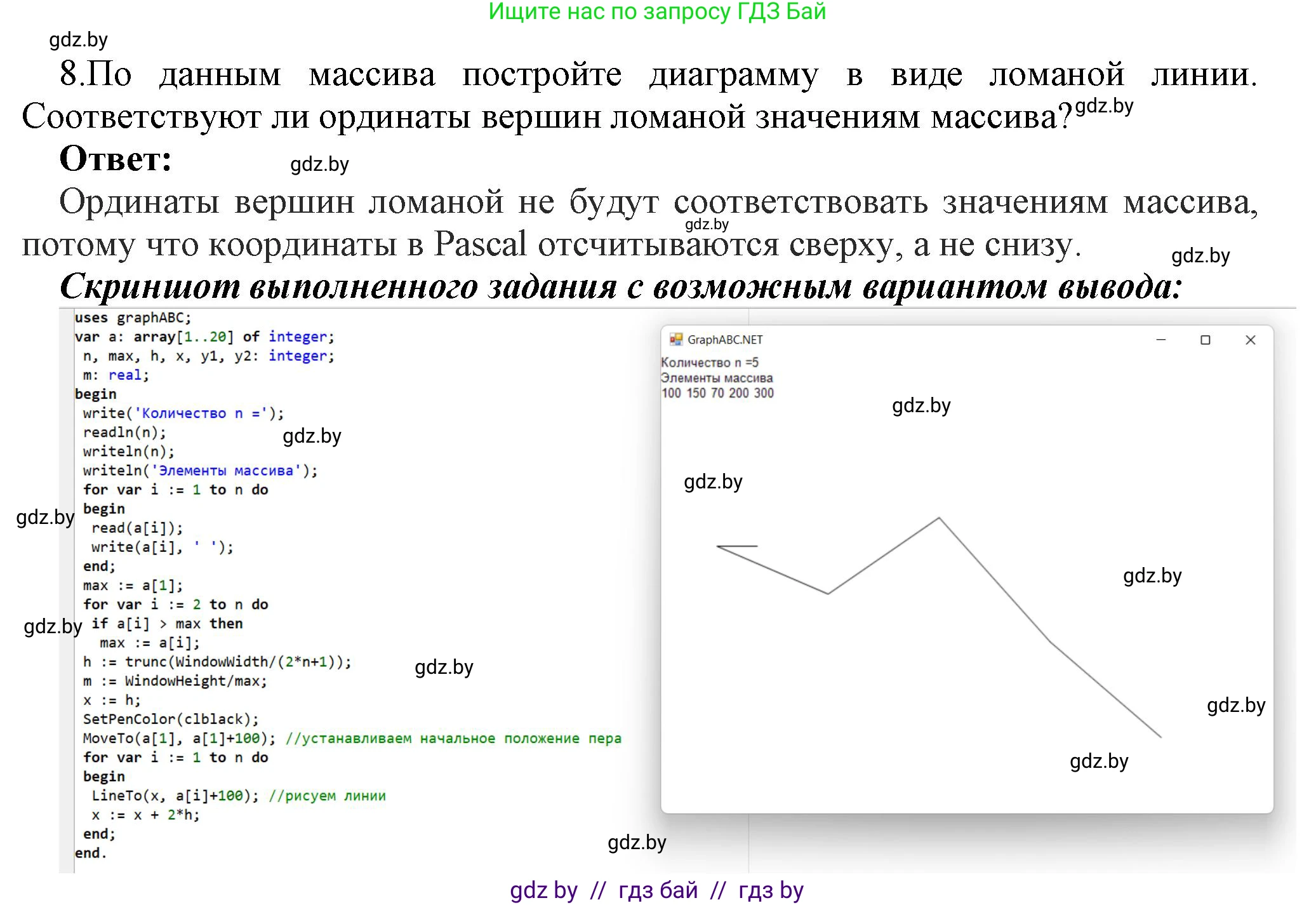1316x905 pixels.
Task: Click the array declaration line in code
Action: [203, 336]
